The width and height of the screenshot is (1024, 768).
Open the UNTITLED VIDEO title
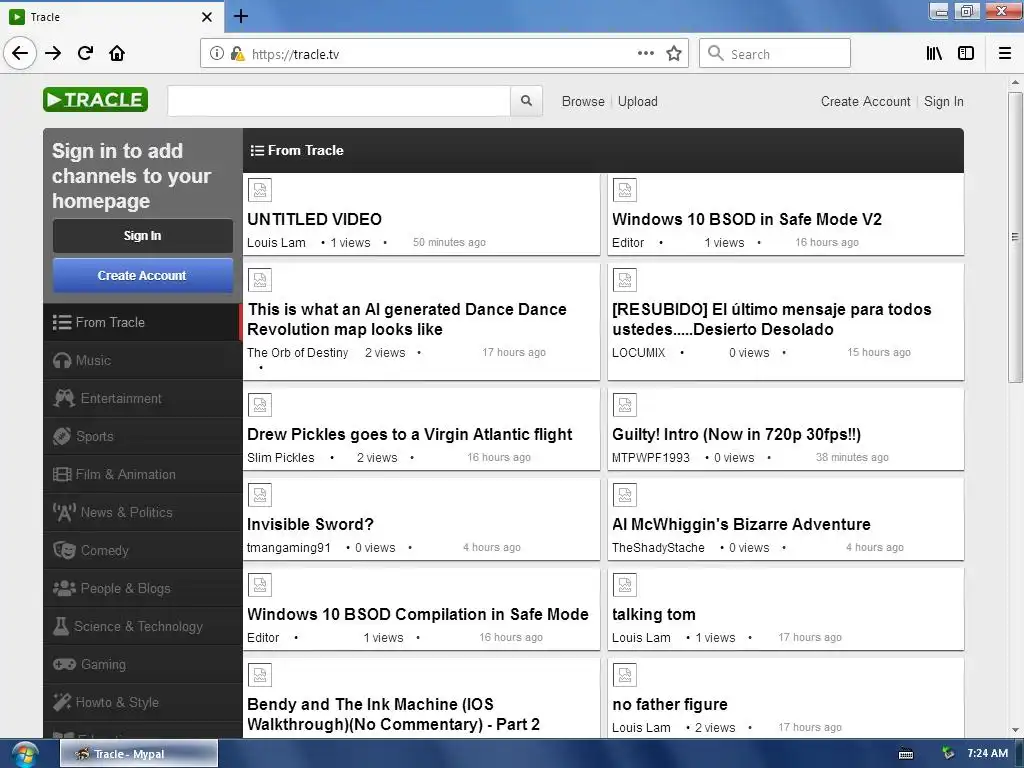click(x=314, y=219)
